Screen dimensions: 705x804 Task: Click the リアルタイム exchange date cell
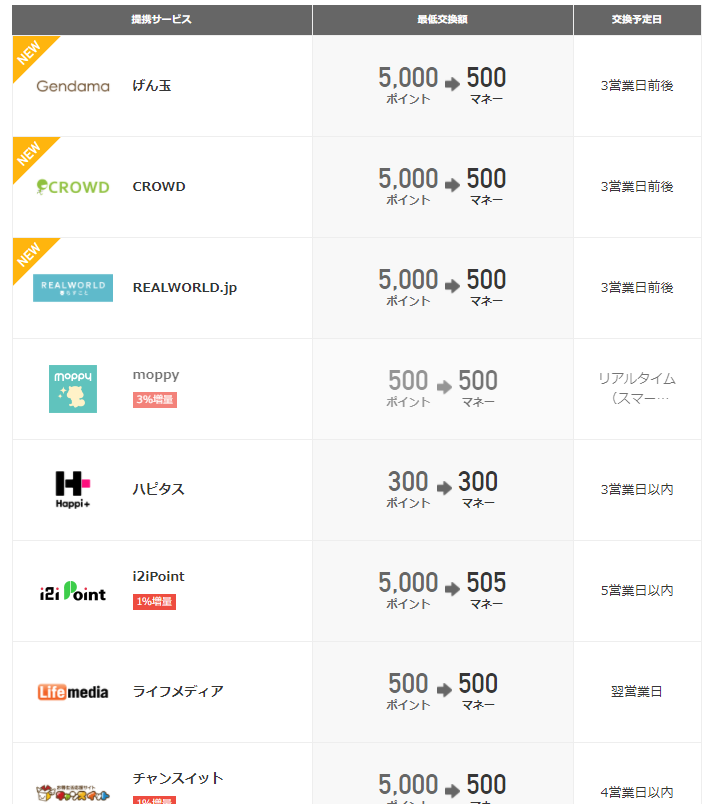[637, 389]
